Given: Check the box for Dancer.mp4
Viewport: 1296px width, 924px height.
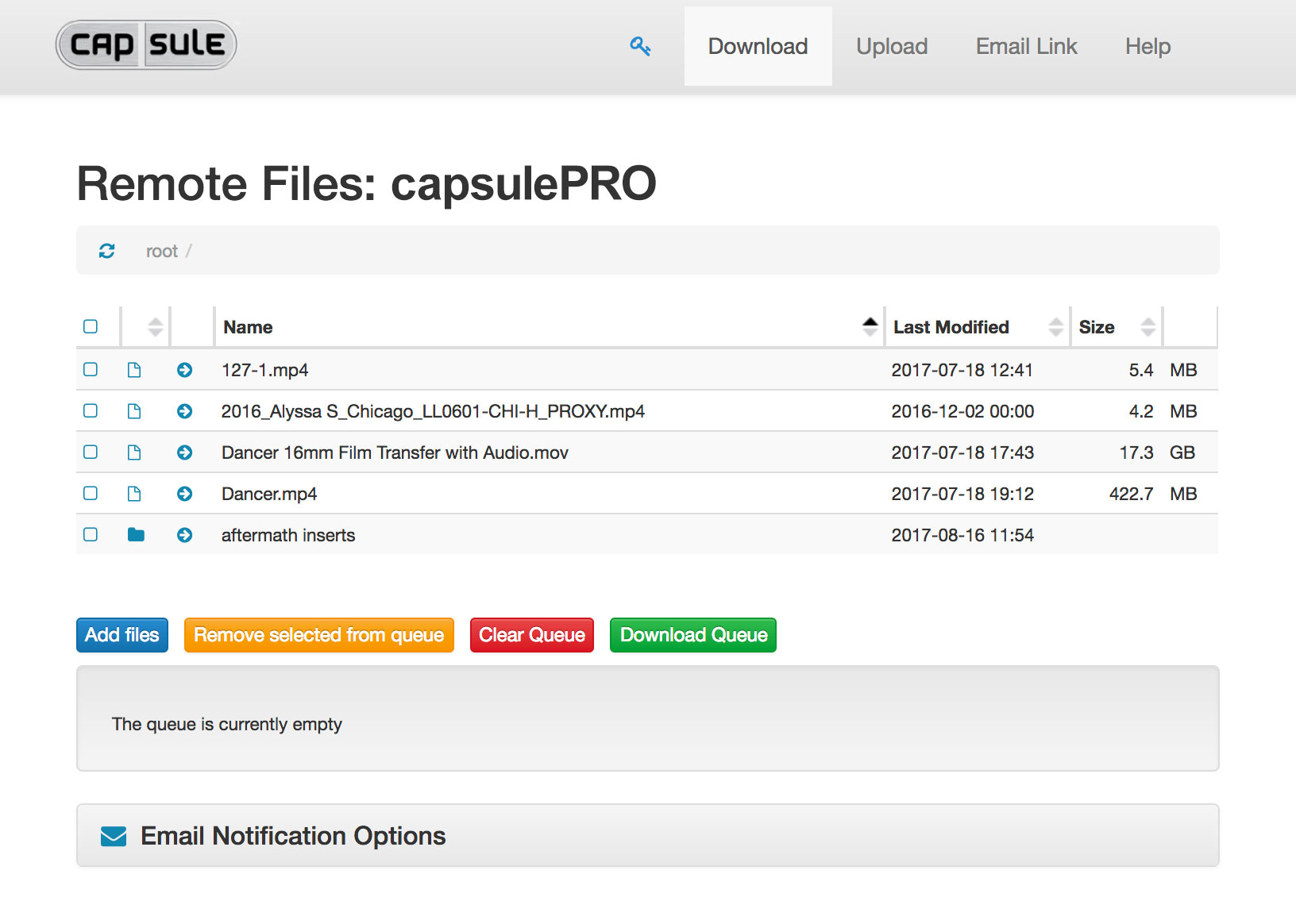Looking at the screenshot, I should (91, 493).
